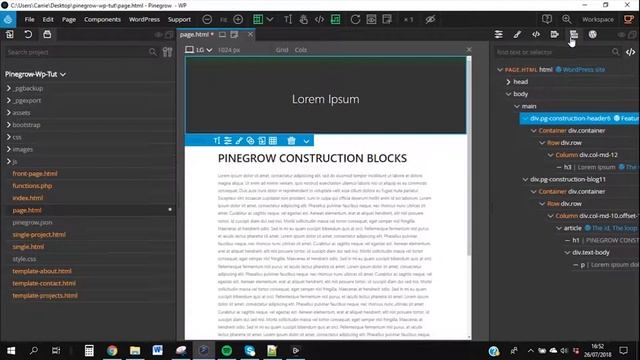Image resolution: width=640 pixels, height=360 pixels.
Task: Select style.css in project tree
Action: click(24, 259)
